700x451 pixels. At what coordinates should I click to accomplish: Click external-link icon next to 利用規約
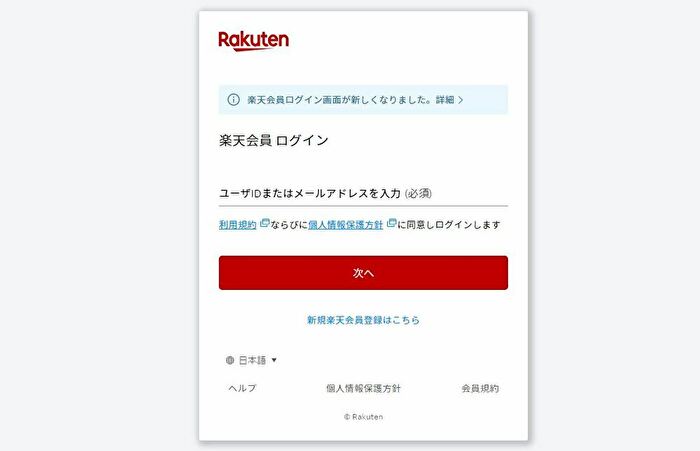[x=264, y=223]
